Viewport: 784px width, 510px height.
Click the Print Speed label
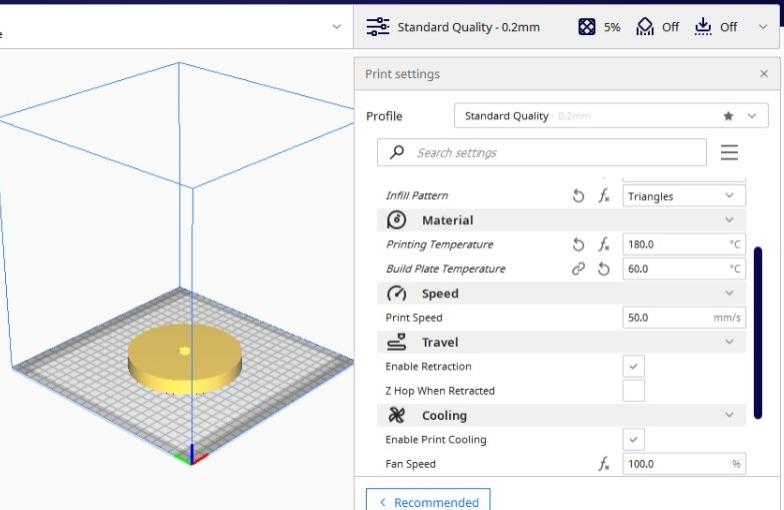tap(414, 318)
